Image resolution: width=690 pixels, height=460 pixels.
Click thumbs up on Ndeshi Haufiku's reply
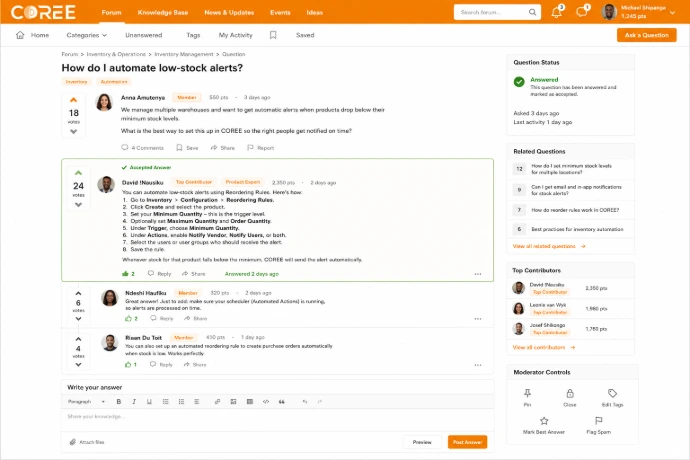[x=128, y=318]
